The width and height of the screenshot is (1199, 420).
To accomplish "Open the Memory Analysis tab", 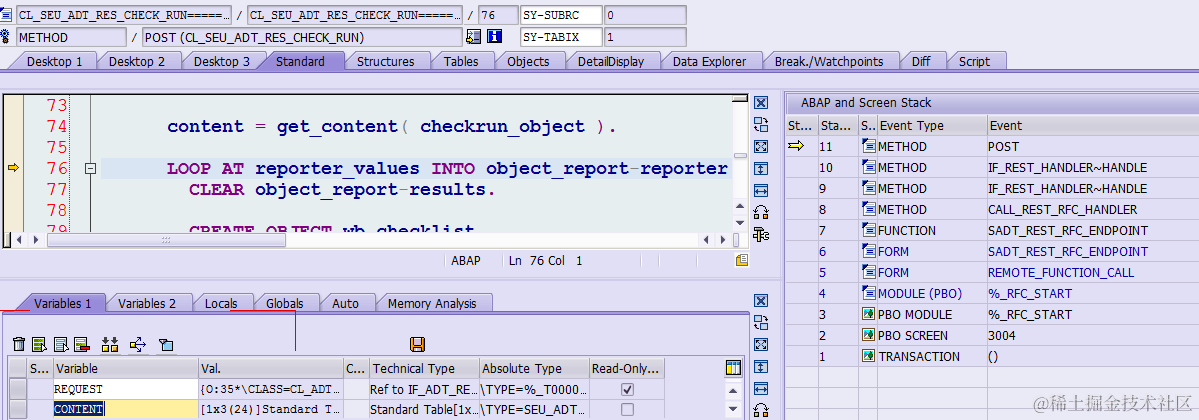I will (x=432, y=303).
